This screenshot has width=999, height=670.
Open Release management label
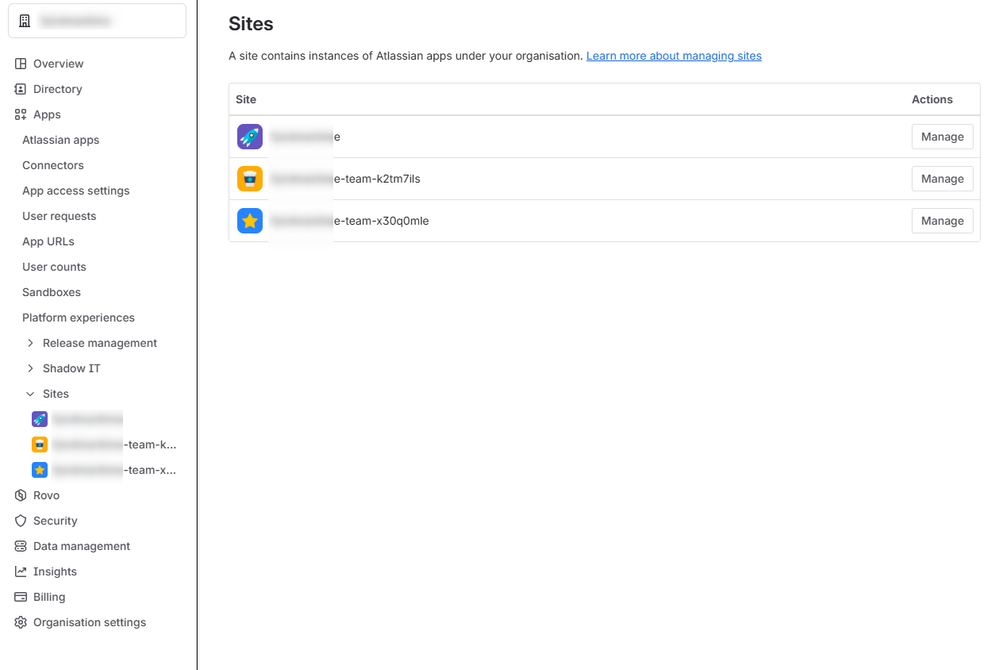(x=100, y=343)
